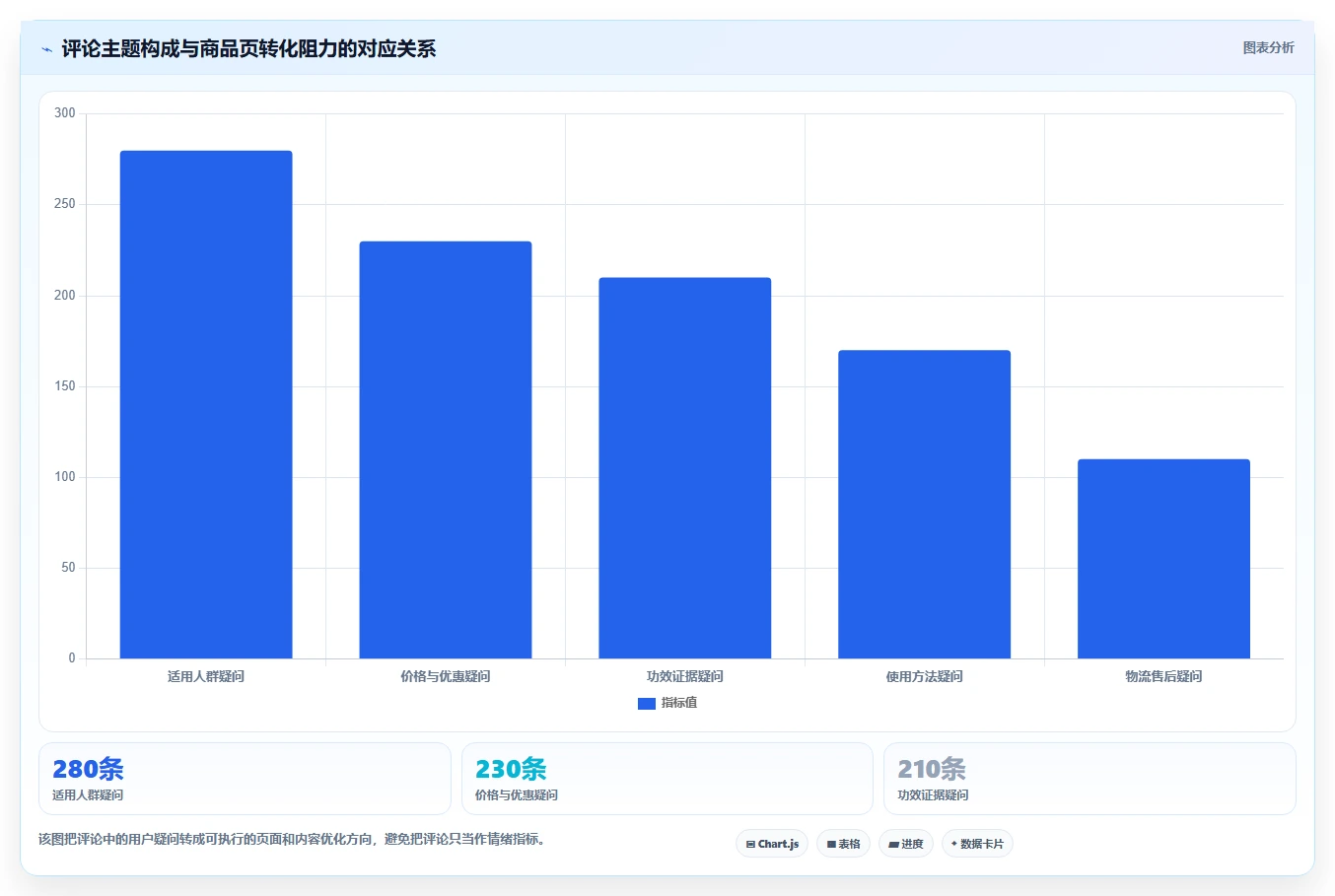Toggle the 指标值 legend color box
Screen dimensions: 1335x896
[x=647, y=704]
